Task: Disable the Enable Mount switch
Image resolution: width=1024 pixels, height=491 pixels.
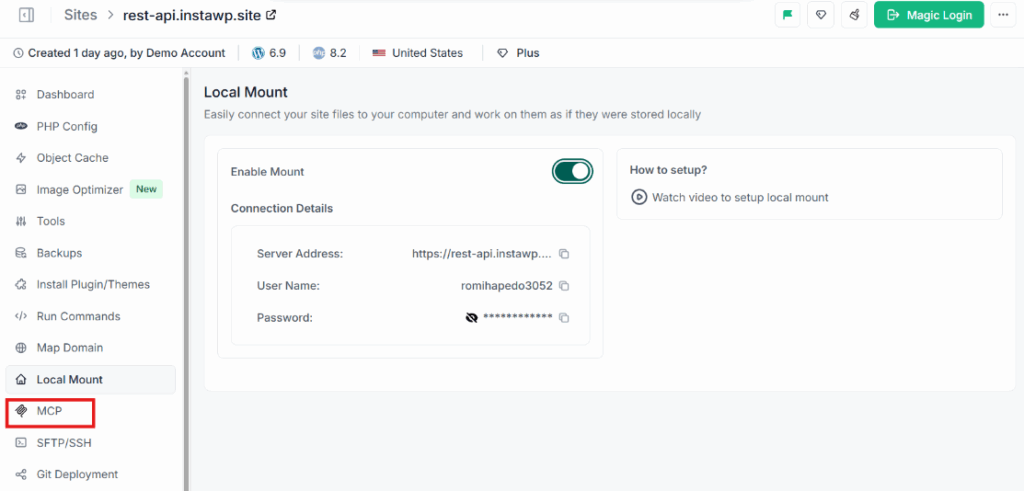Action: 572,172
